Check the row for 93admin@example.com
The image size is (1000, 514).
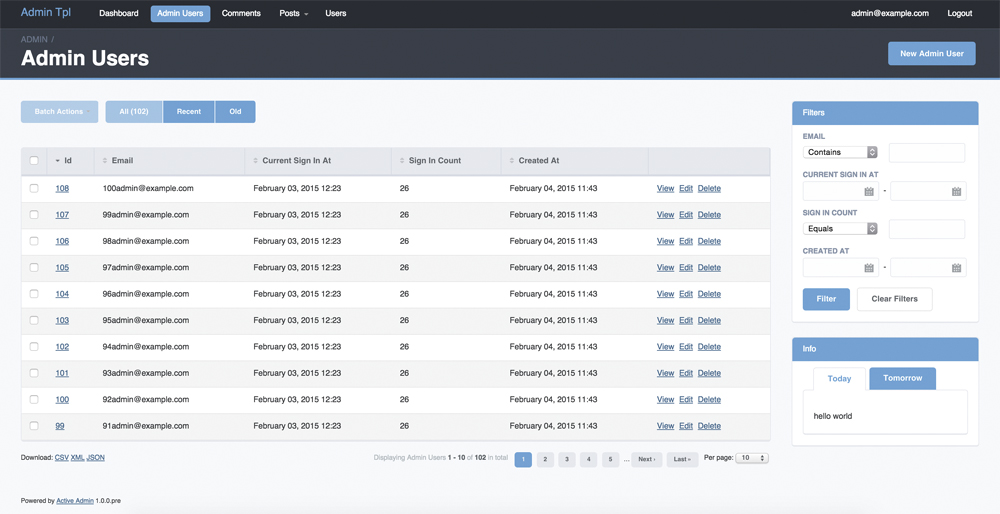click(x=34, y=373)
